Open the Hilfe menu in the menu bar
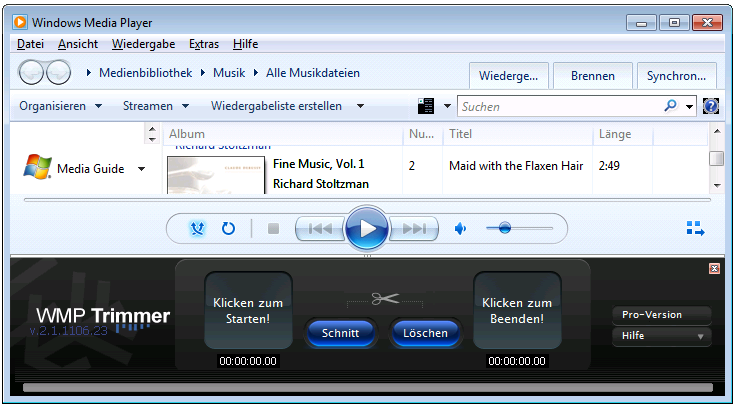734x408 pixels. pos(245,44)
